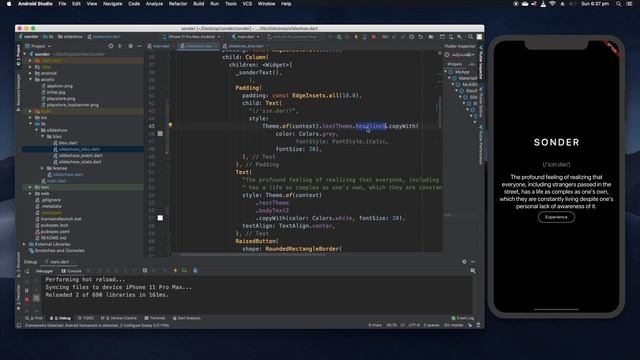Open the Find tool window button
The width and height of the screenshot is (640, 360).
pos(33,318)
